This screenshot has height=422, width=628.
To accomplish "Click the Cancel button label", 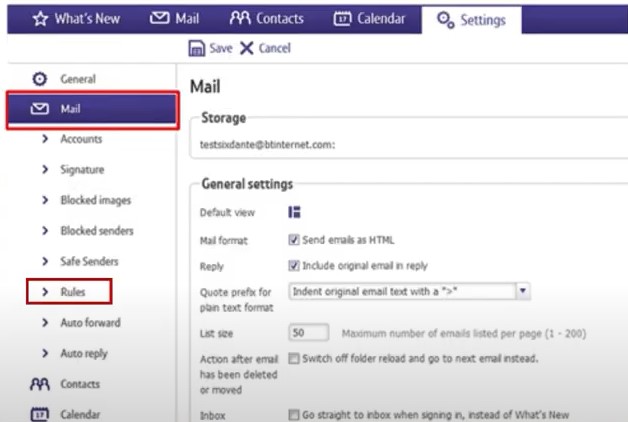I will 275,48.
